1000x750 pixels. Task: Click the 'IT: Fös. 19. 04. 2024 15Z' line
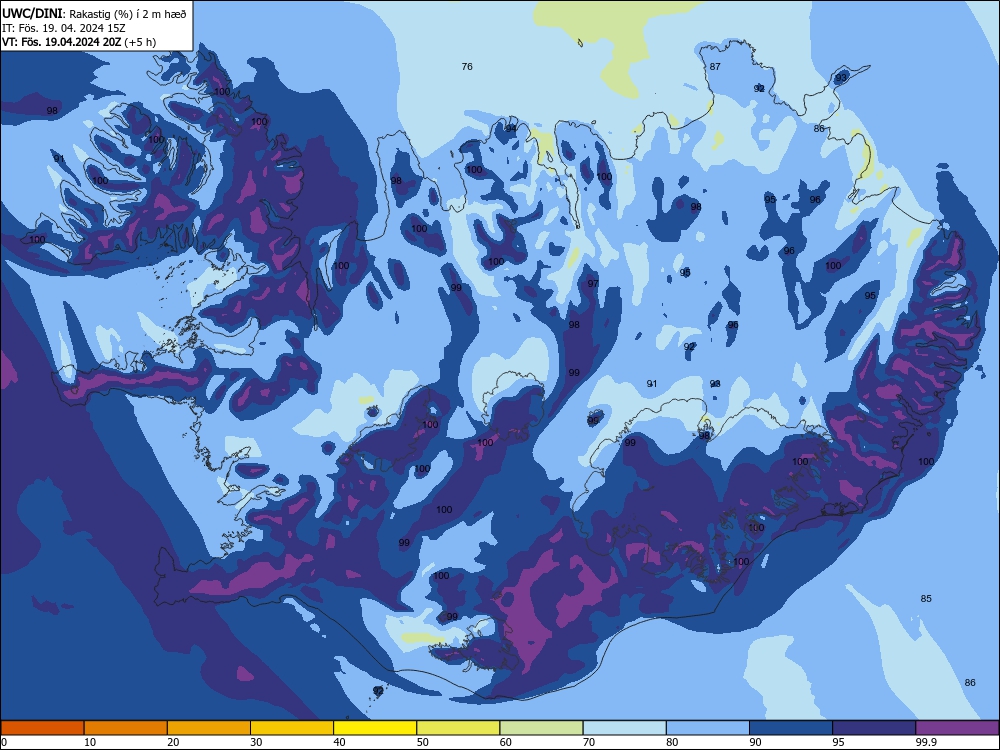(x=63, y=28)
